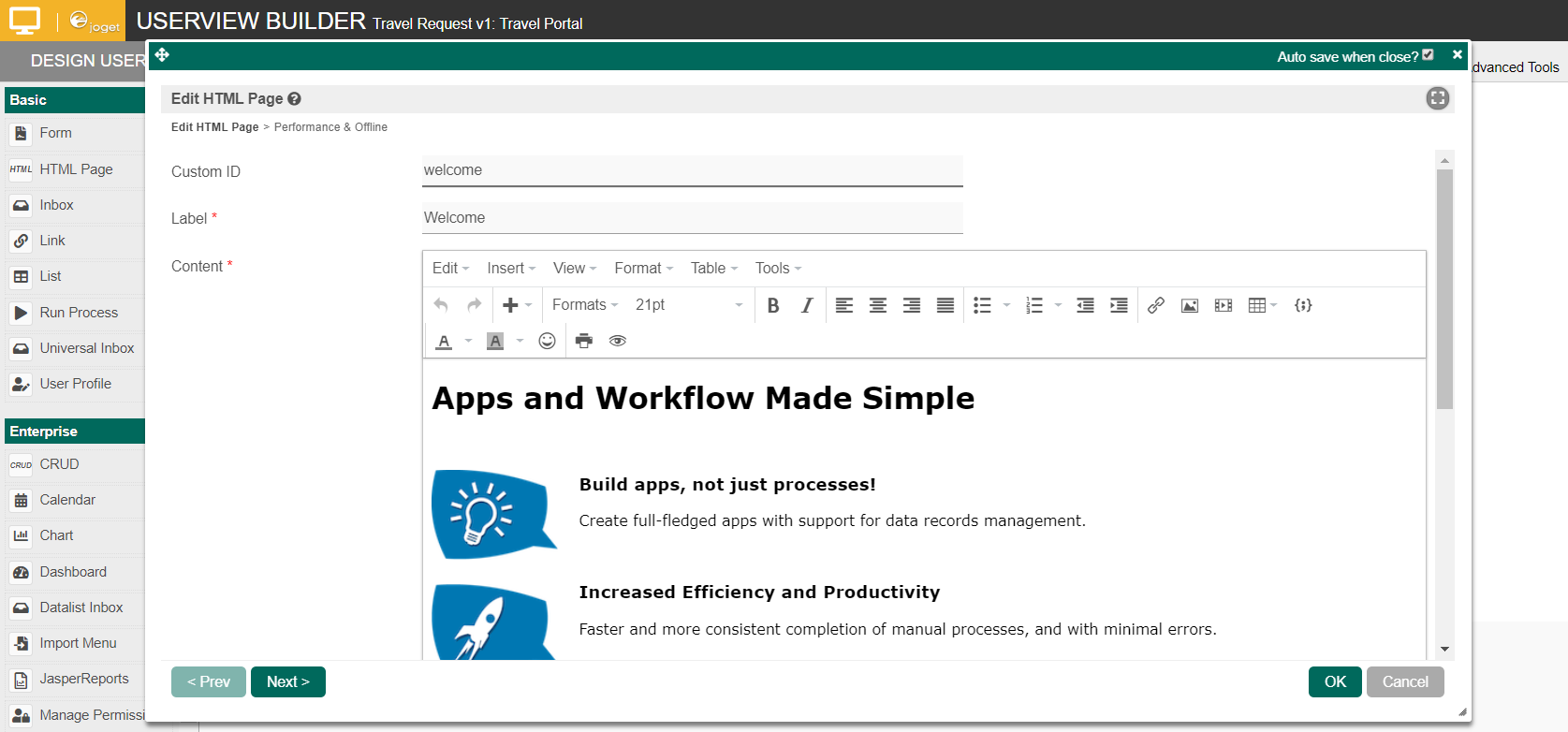The height and width of the screenshot is (732, 1568).
Task: Click the fullscreen icon in dialog header
Action: coord(1437,98)
